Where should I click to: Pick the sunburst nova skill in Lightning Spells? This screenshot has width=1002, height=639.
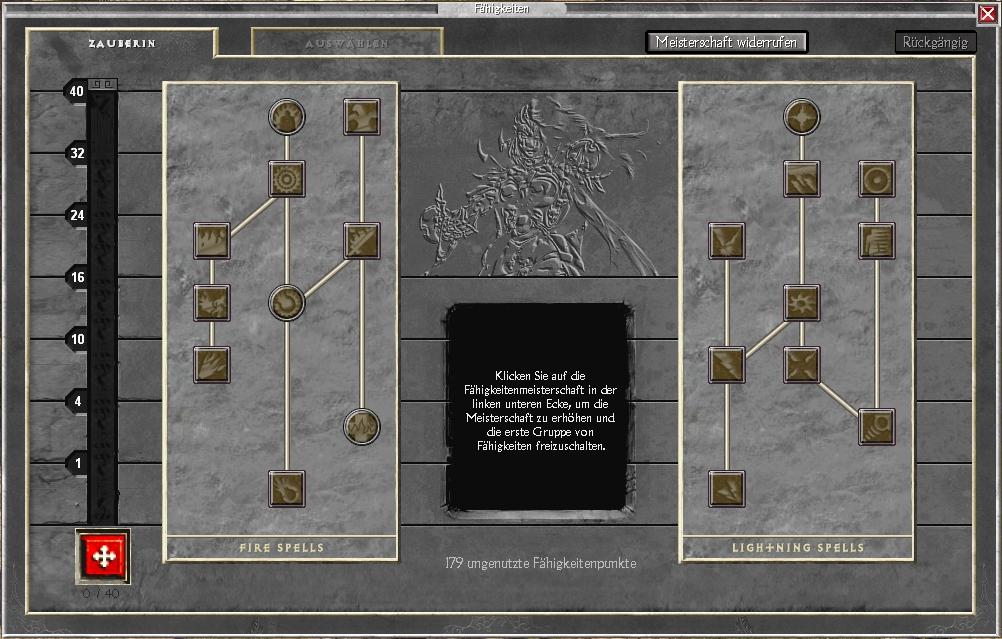(x=802, y=302)
